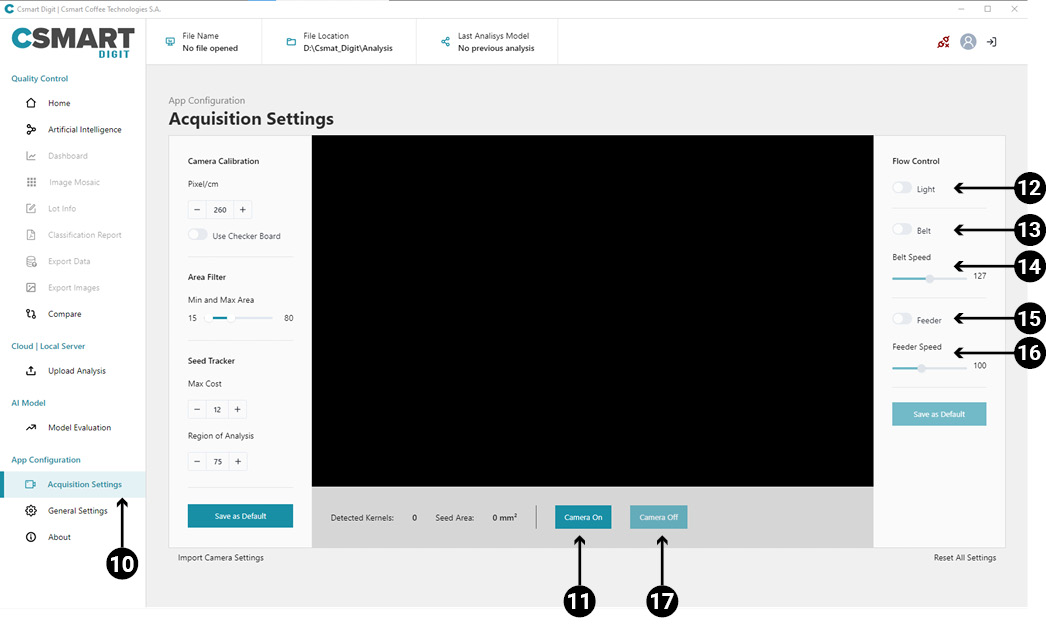Viewport: 1046px width, 624px height.
Task: Enable the Feeder toggle
Action: [902, 319]
